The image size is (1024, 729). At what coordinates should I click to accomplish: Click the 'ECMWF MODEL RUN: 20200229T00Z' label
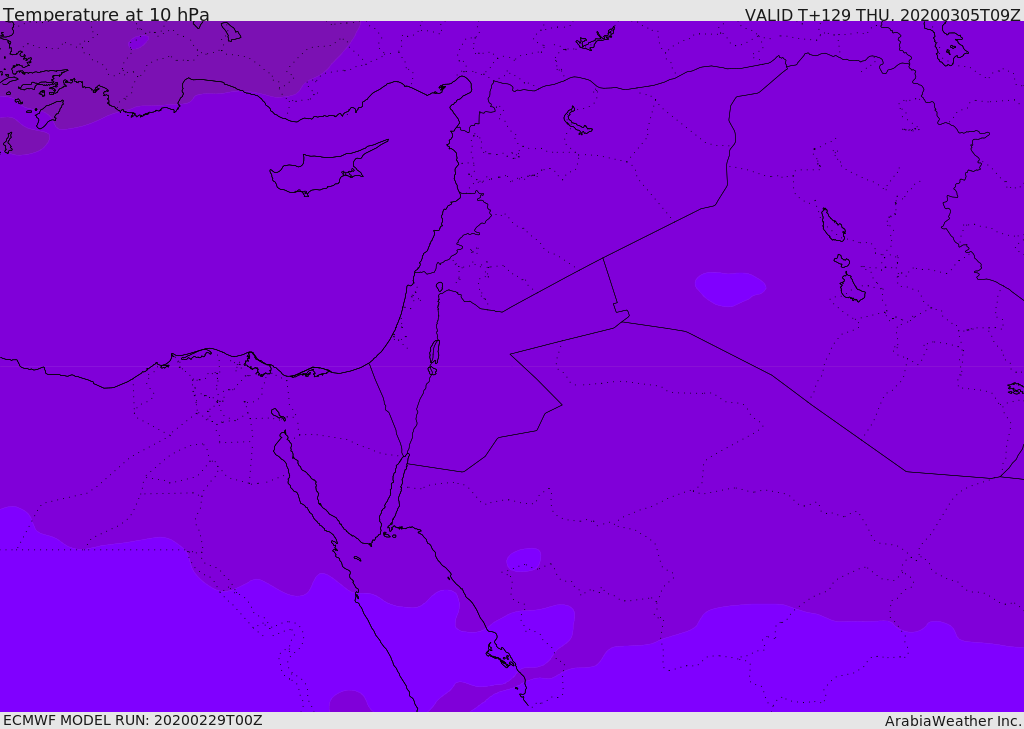(133, 720)
